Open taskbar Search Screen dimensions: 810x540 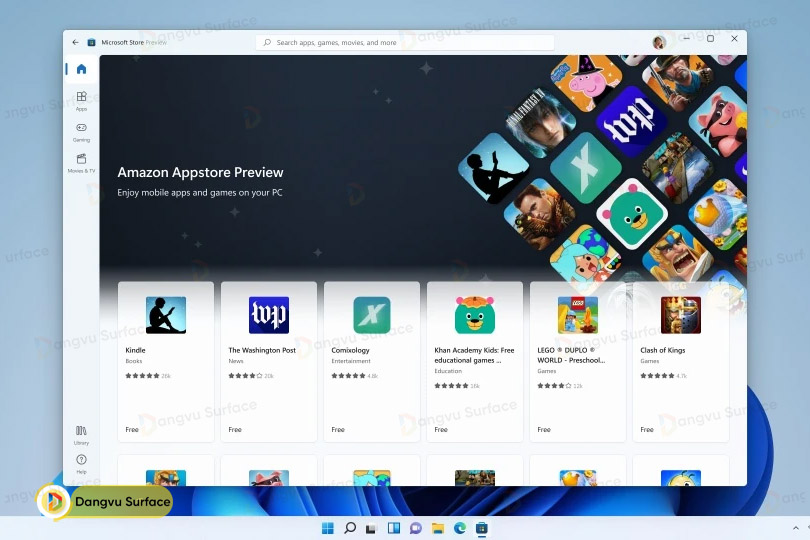(350, 528)
